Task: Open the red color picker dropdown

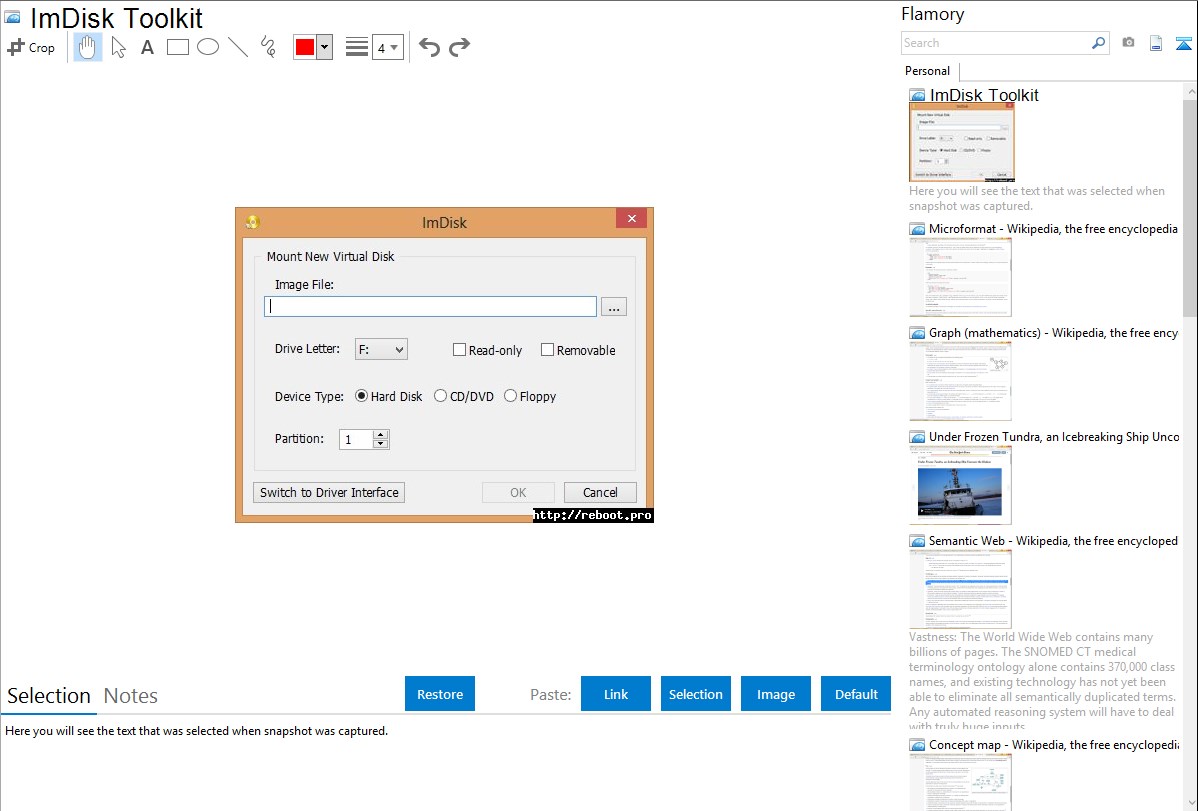Action: pos(324,47)
